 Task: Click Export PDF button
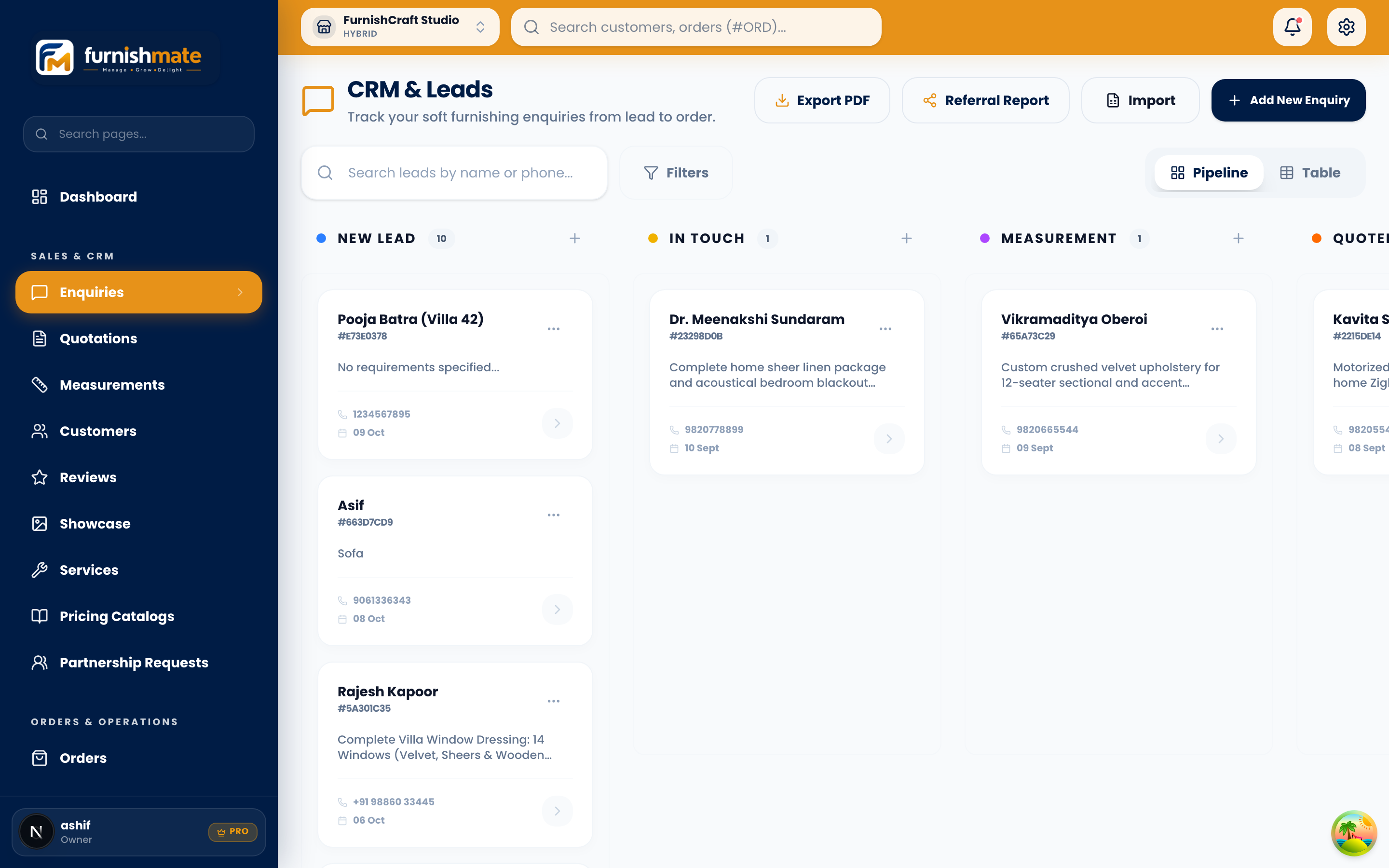(822, 100)
